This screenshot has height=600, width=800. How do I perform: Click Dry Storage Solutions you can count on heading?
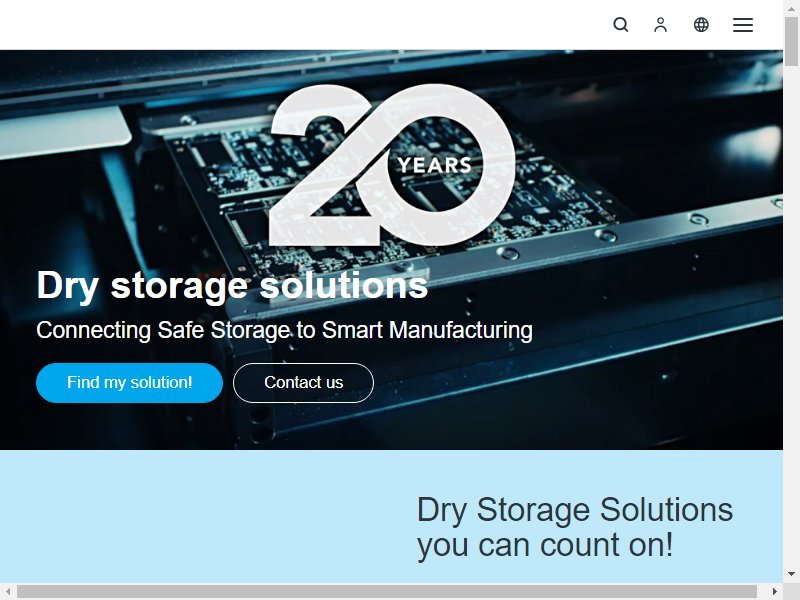575,527
